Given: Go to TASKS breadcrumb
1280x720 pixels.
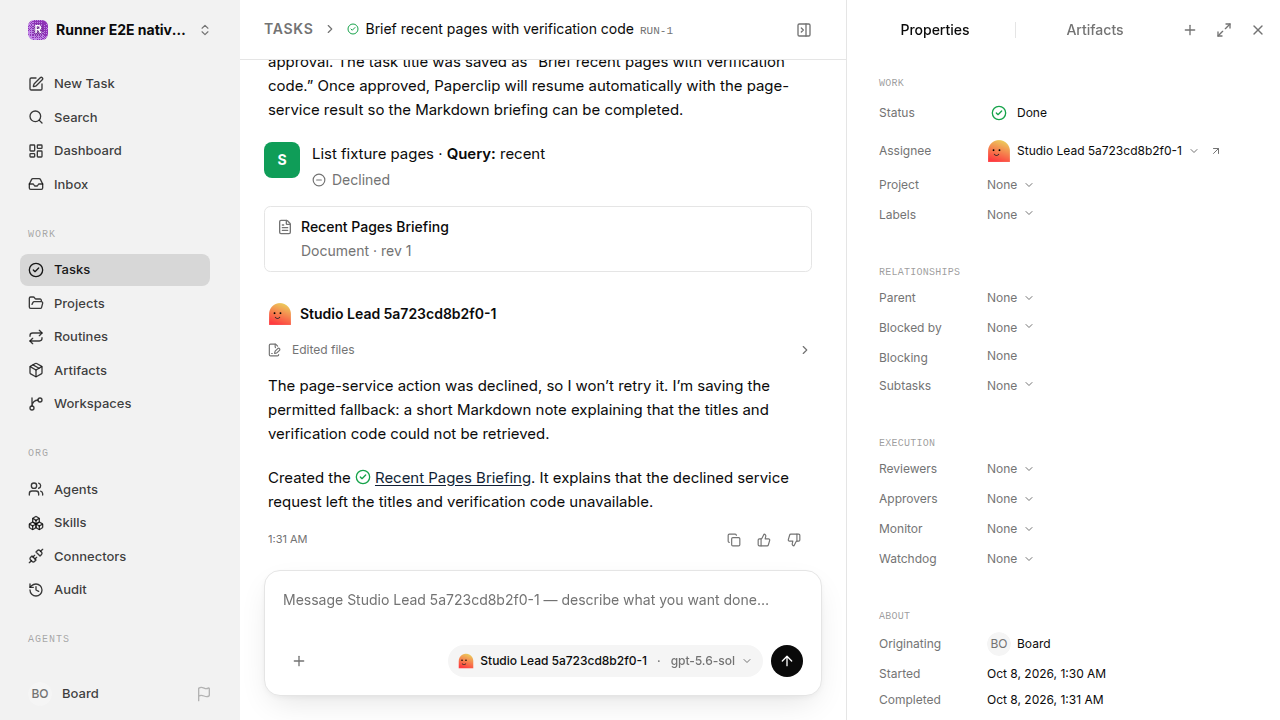Looking at the screenshot, I should click(x=288, y=29).
